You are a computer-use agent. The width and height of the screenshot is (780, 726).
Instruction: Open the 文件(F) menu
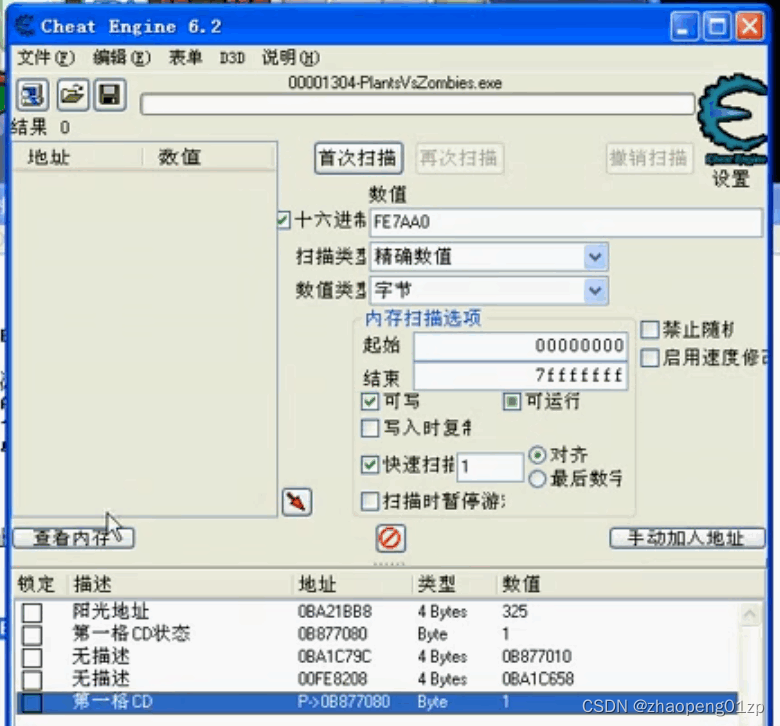point(46,58)
